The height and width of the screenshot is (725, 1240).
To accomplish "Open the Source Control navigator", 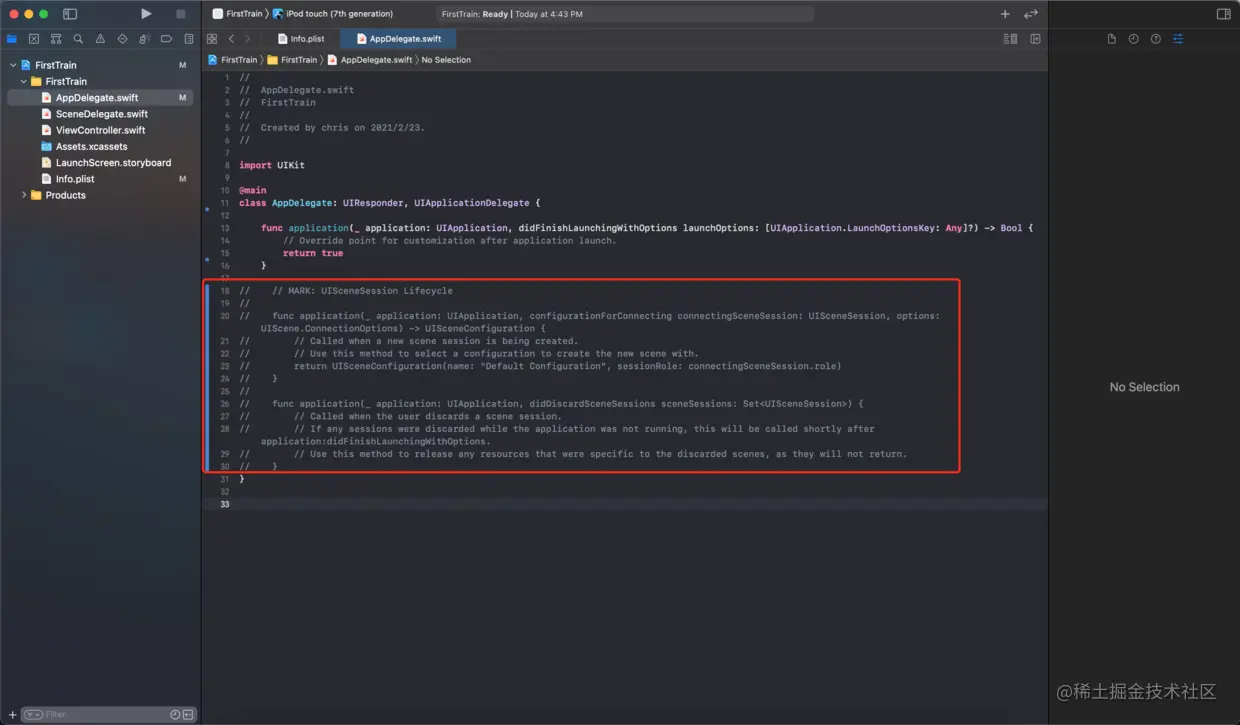I will point(34,39).
